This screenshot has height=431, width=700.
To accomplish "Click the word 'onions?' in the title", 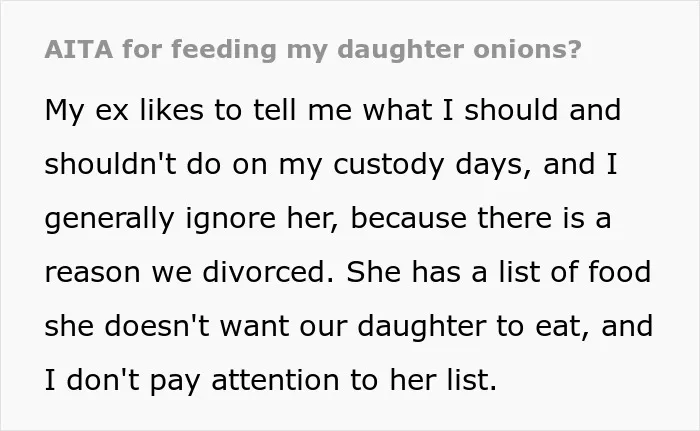I will point(527,49).
